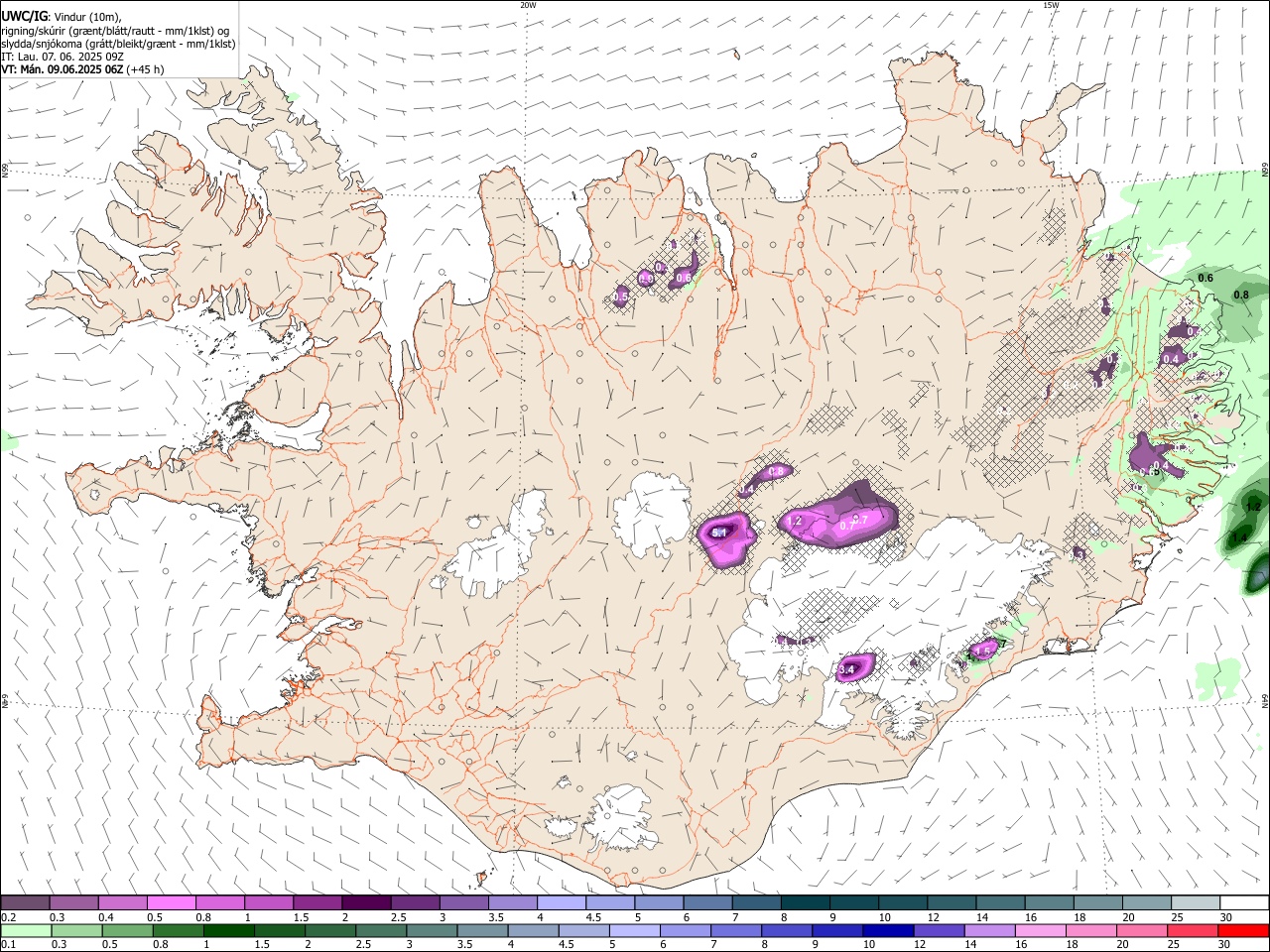The height and width of the screenshot is (952, 1270).
Task: Pick the pale green 0.1 swatch in the rain scale
Action: (x=26, y=931)
